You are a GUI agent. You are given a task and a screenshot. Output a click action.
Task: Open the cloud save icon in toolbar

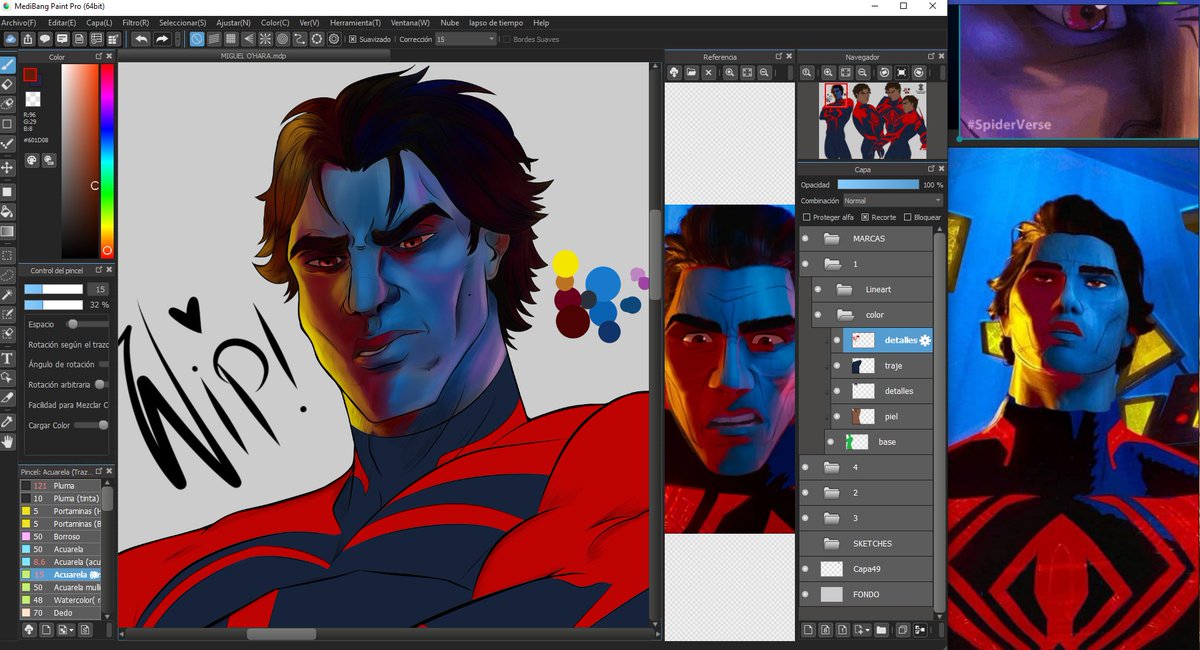10,39
